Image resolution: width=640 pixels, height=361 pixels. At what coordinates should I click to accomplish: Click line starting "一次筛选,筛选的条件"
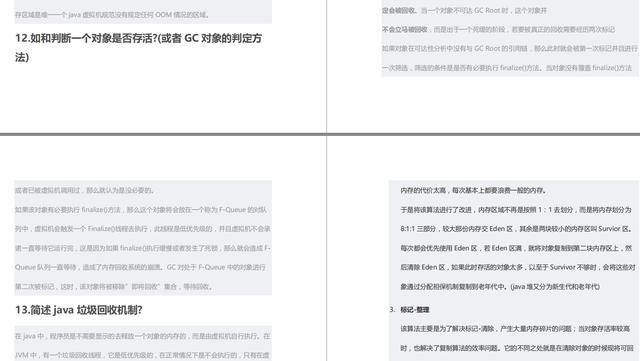507,68
